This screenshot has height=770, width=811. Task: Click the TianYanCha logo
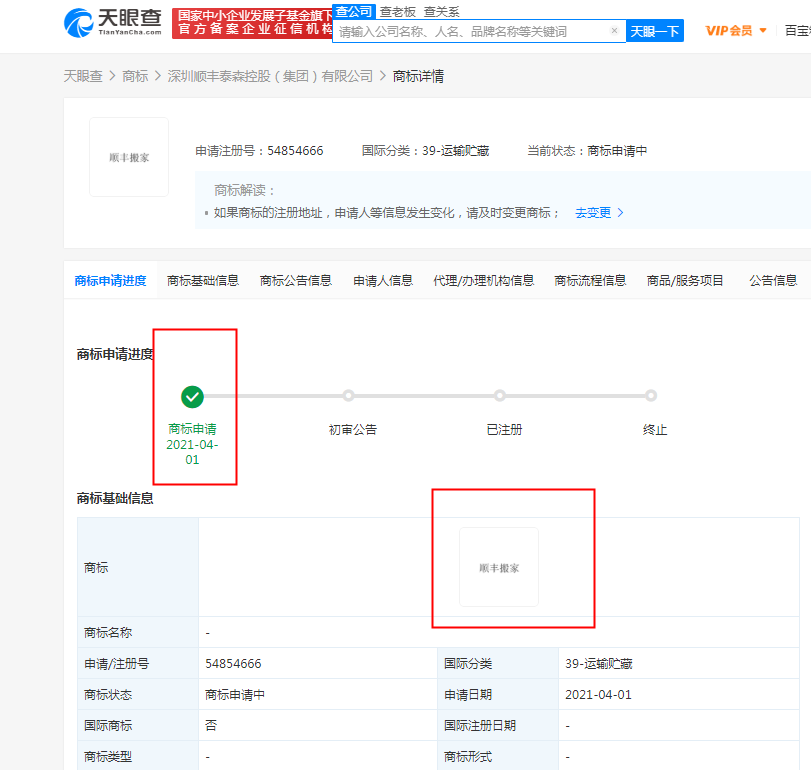pyautogui.click(x=113, y=23)
